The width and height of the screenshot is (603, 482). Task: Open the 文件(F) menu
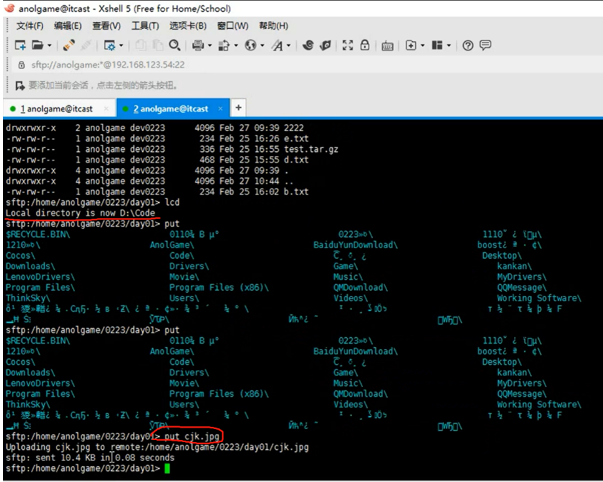(x=30, y=26)
